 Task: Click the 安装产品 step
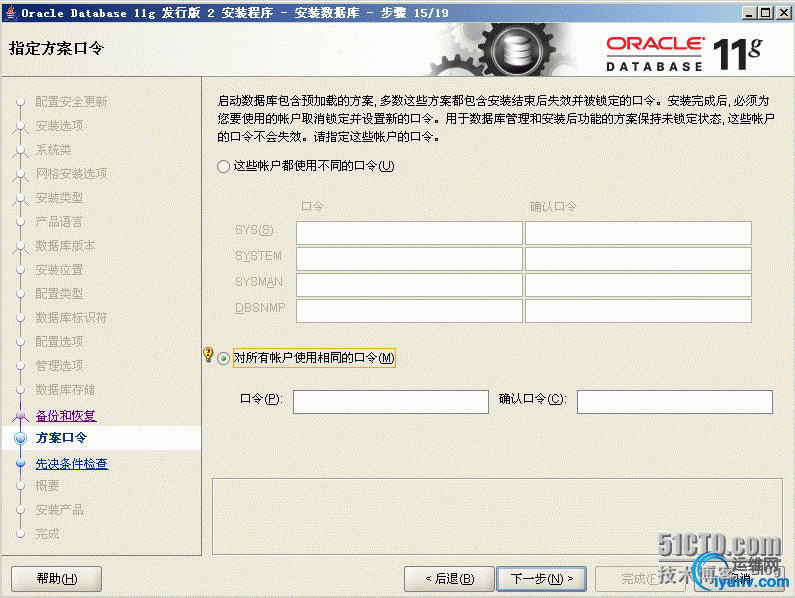point(59,509)
